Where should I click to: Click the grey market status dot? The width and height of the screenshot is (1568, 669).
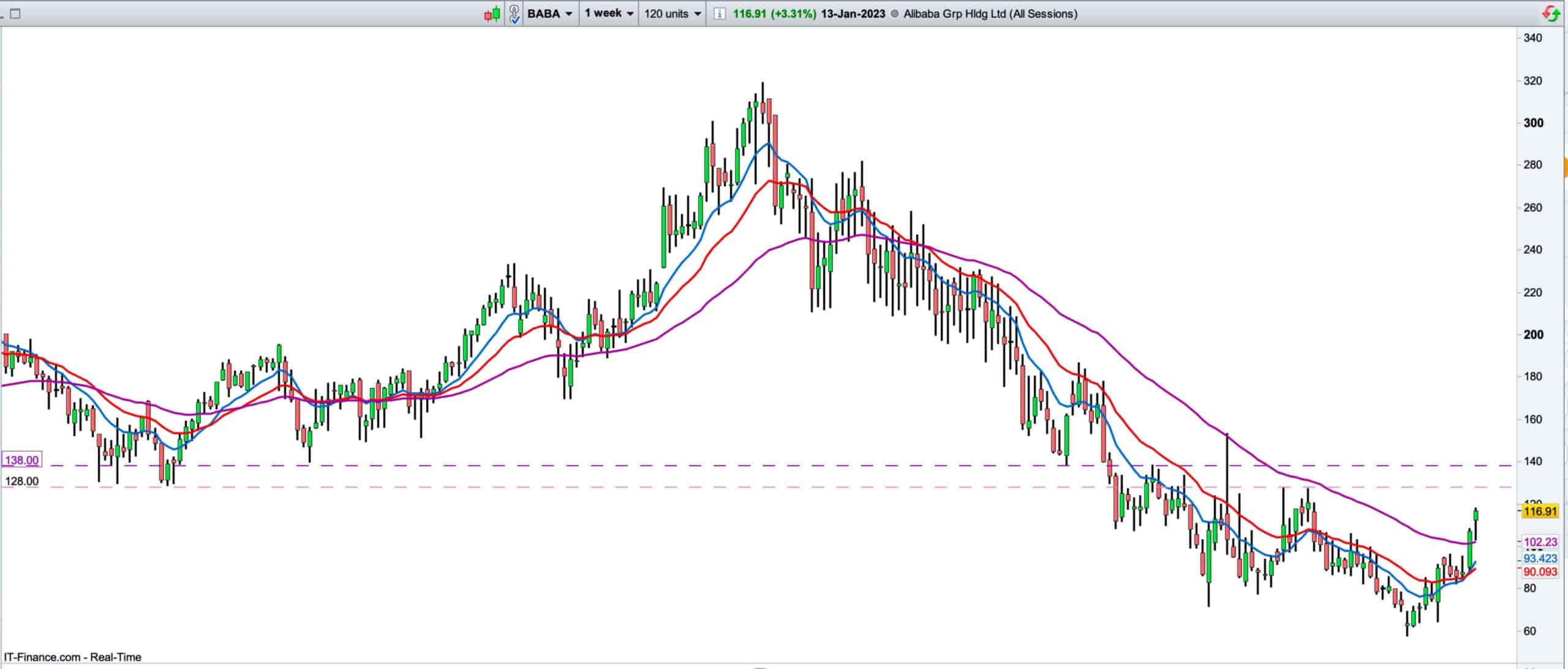pos(894,14)
